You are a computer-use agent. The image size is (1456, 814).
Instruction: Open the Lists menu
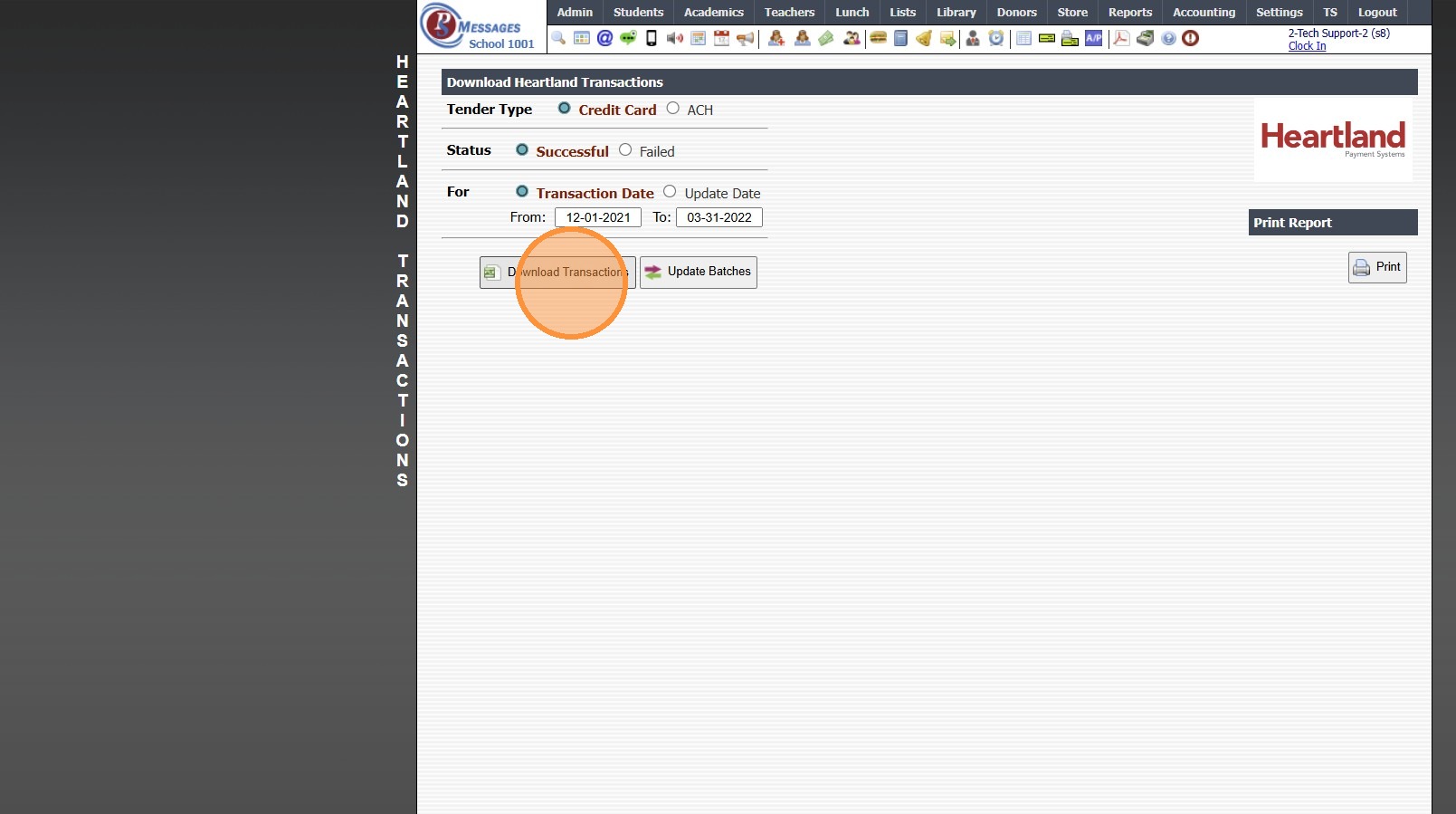click(903, 13)
